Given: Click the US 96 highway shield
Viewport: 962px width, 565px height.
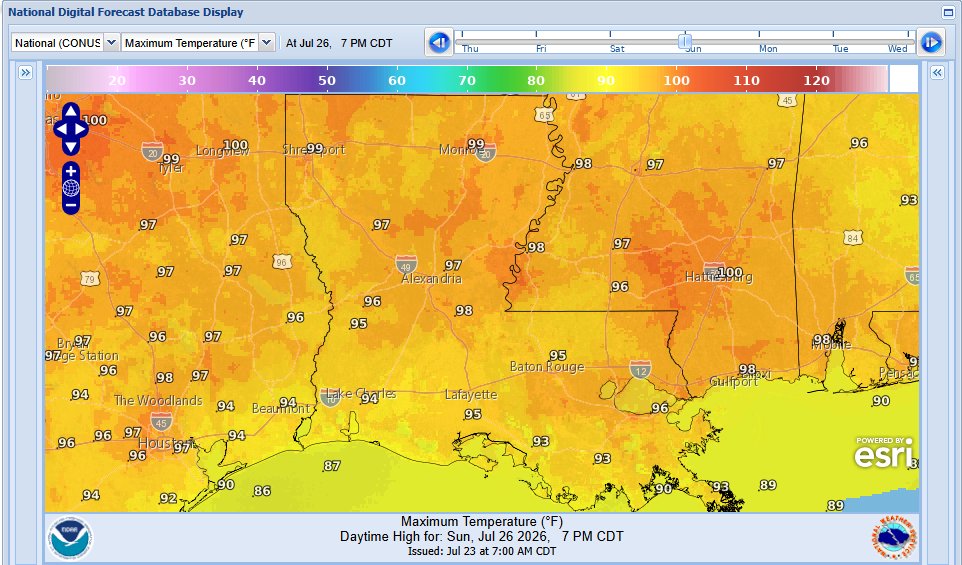Looking at the screenshot, I should tap(281, 262).
